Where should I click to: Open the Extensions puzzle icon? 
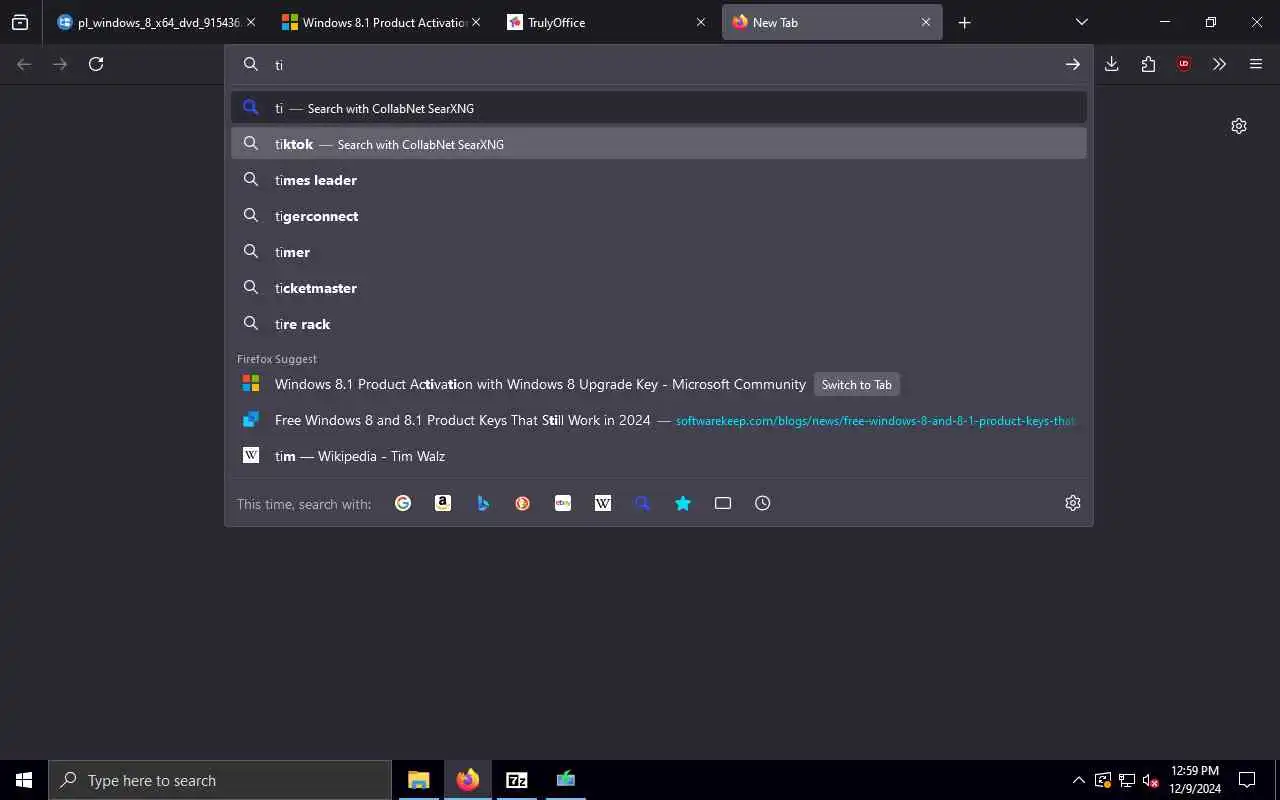1148,64
